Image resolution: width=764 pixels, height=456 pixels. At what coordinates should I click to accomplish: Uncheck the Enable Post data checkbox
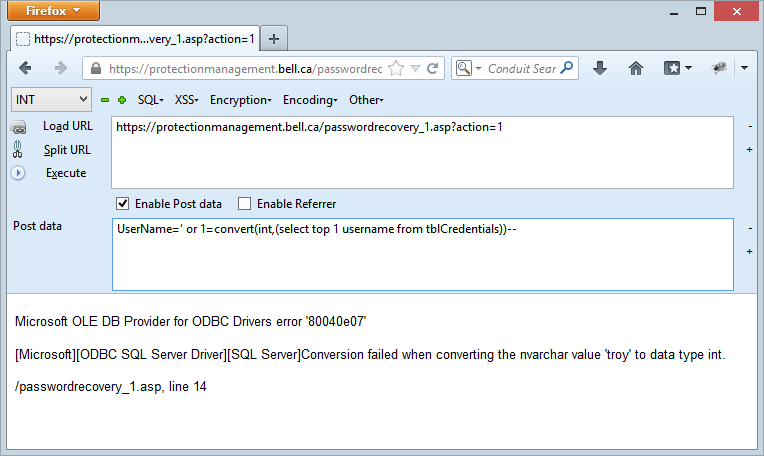pos(122,204)
